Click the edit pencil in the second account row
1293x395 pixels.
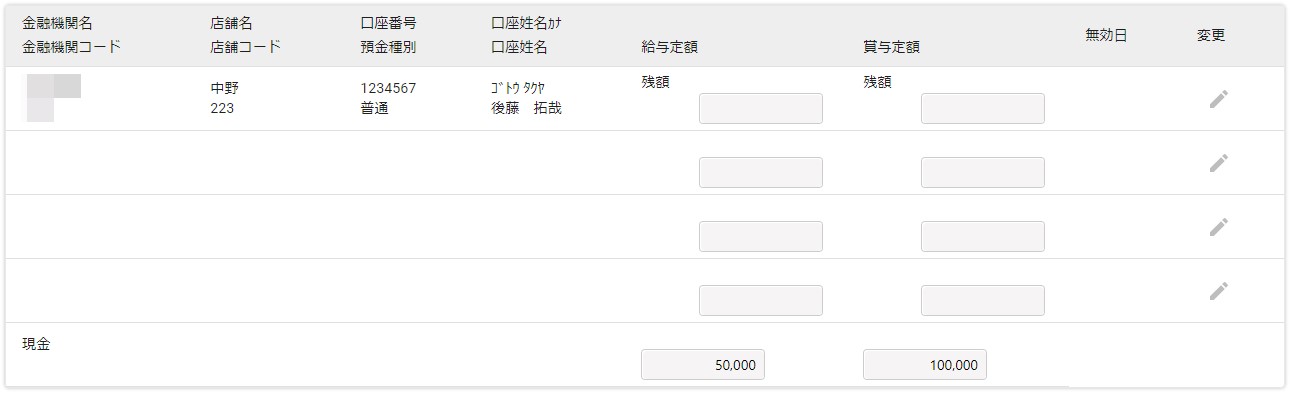coord(1218,162)
